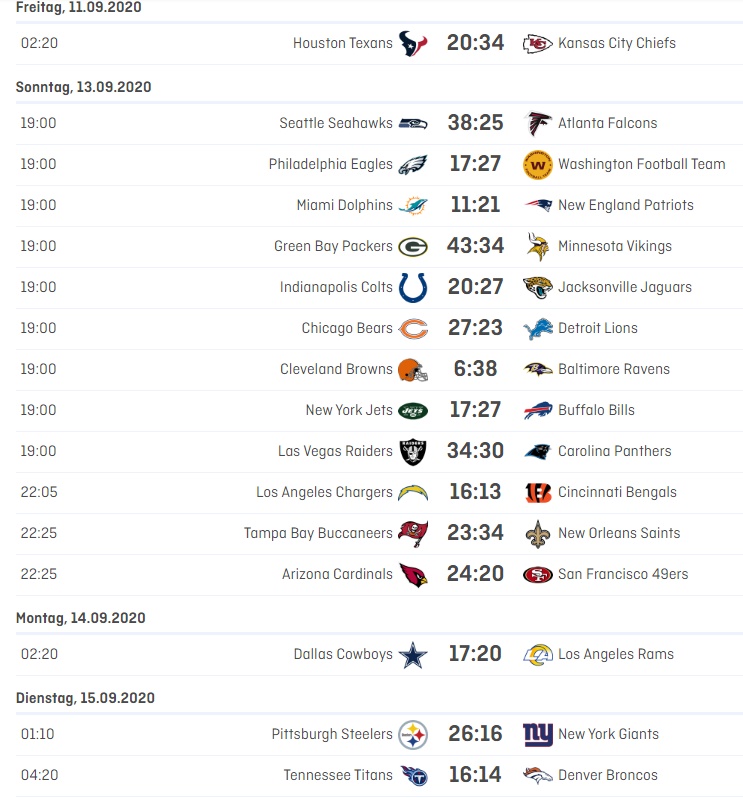Click the Tampa Bay Buccaneers team name
This screenshot has width=743, height=798.
pyautogui.click(x=318, y=533)
